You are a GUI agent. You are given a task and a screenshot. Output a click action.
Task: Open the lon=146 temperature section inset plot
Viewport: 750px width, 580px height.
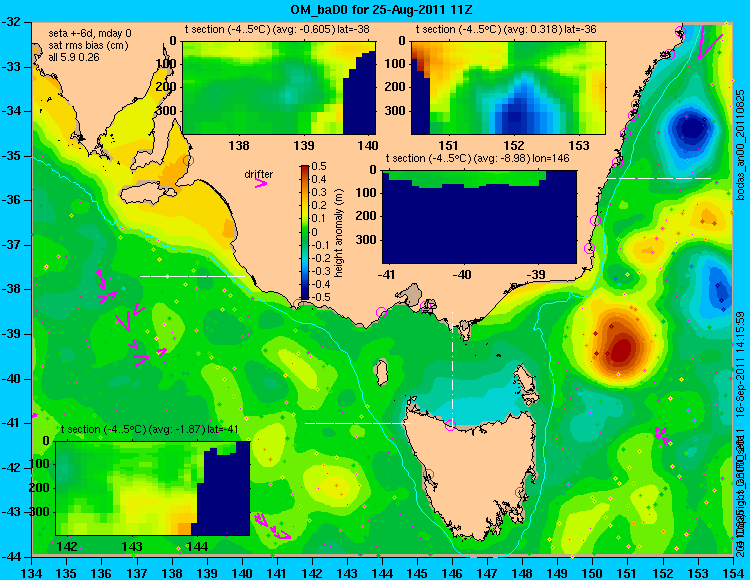tap(479, 217)
